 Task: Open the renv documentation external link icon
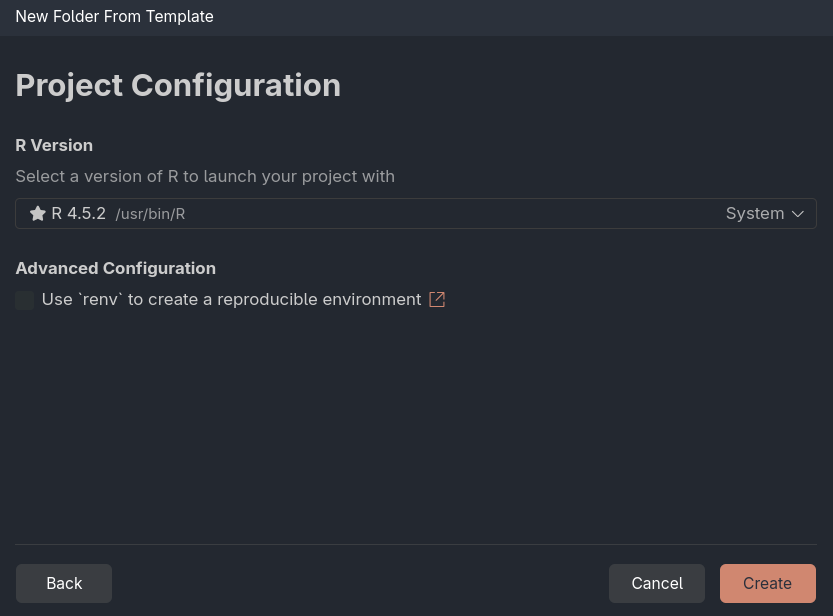(437, 299)
